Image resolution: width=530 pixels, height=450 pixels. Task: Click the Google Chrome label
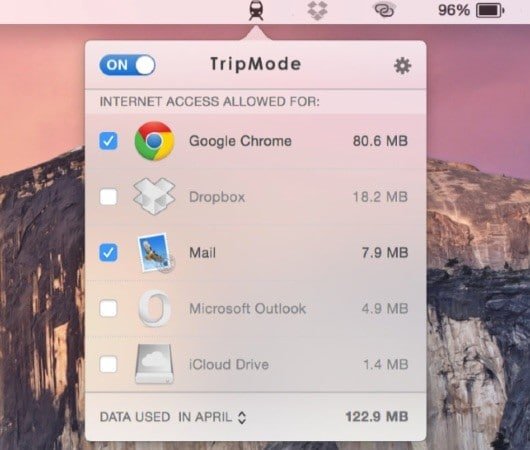(240, 141)
